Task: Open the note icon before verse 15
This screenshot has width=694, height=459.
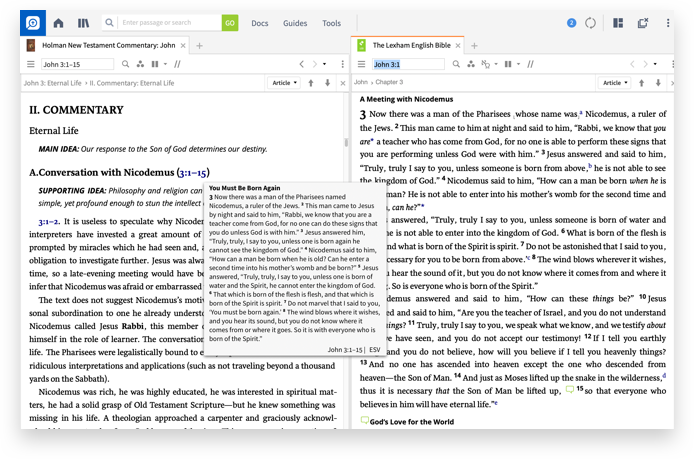Action: [x=570, y=390]
